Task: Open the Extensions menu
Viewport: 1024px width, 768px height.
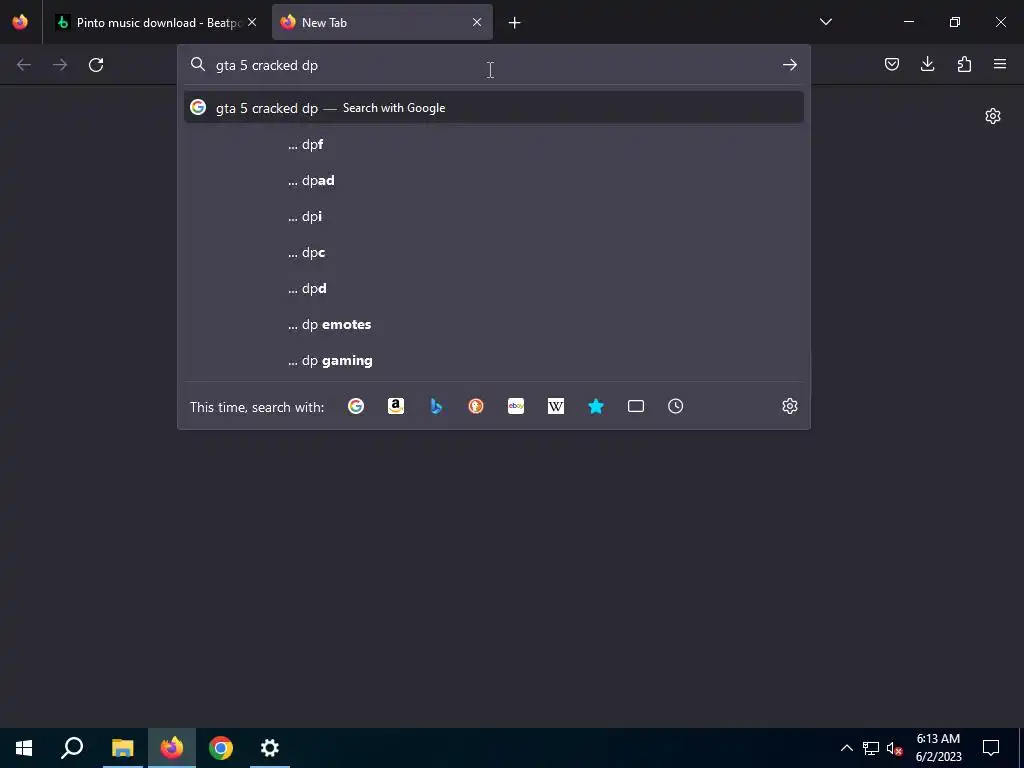Action: click(964, 64)
